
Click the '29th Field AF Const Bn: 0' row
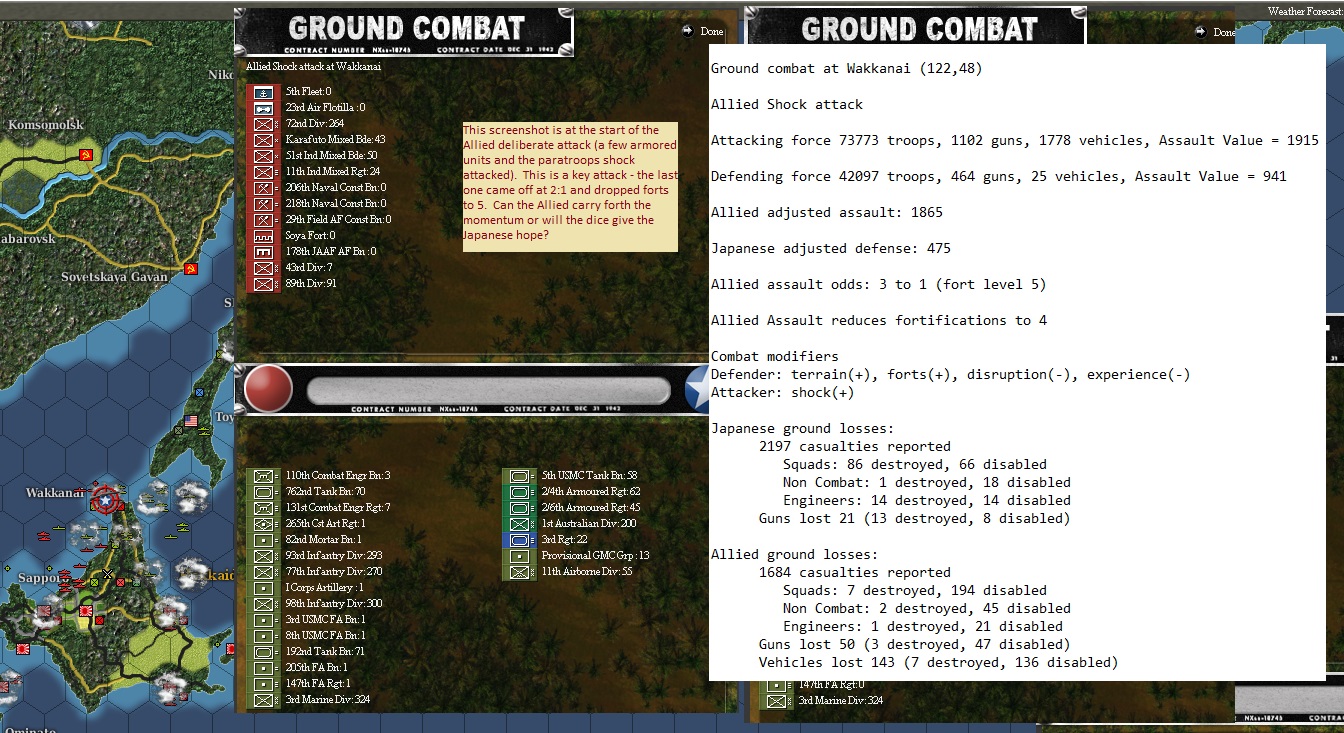click(x=322, y=220)
